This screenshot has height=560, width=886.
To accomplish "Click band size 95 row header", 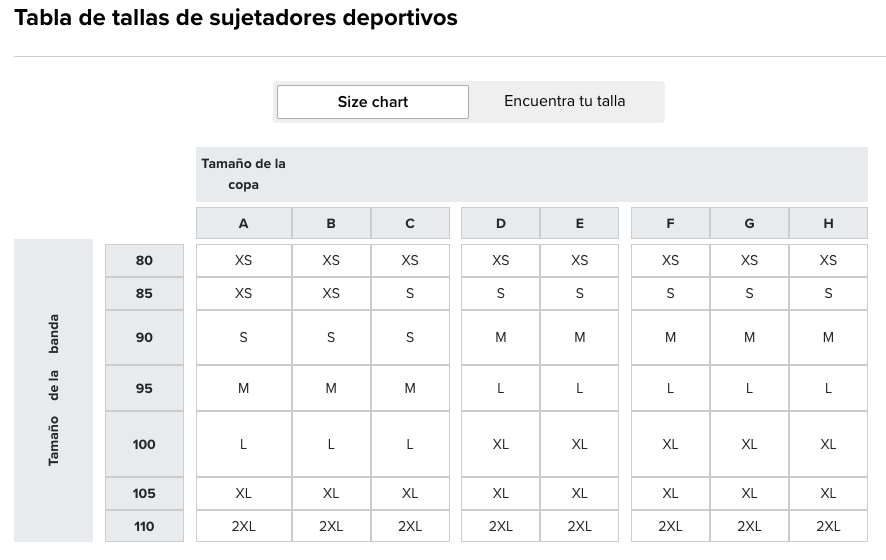I will [145, 388].
